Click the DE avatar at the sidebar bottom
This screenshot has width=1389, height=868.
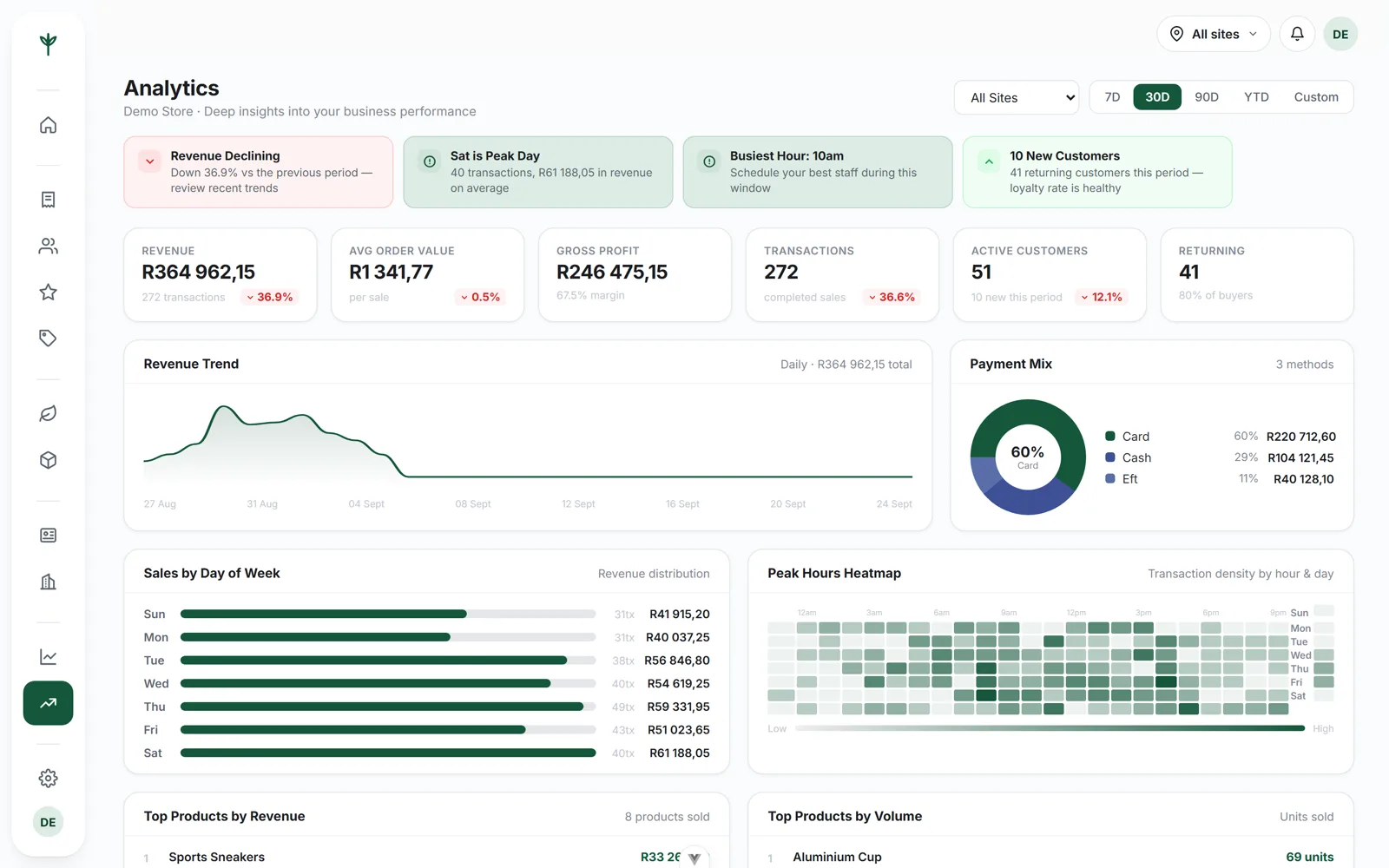tap(49, 822)
